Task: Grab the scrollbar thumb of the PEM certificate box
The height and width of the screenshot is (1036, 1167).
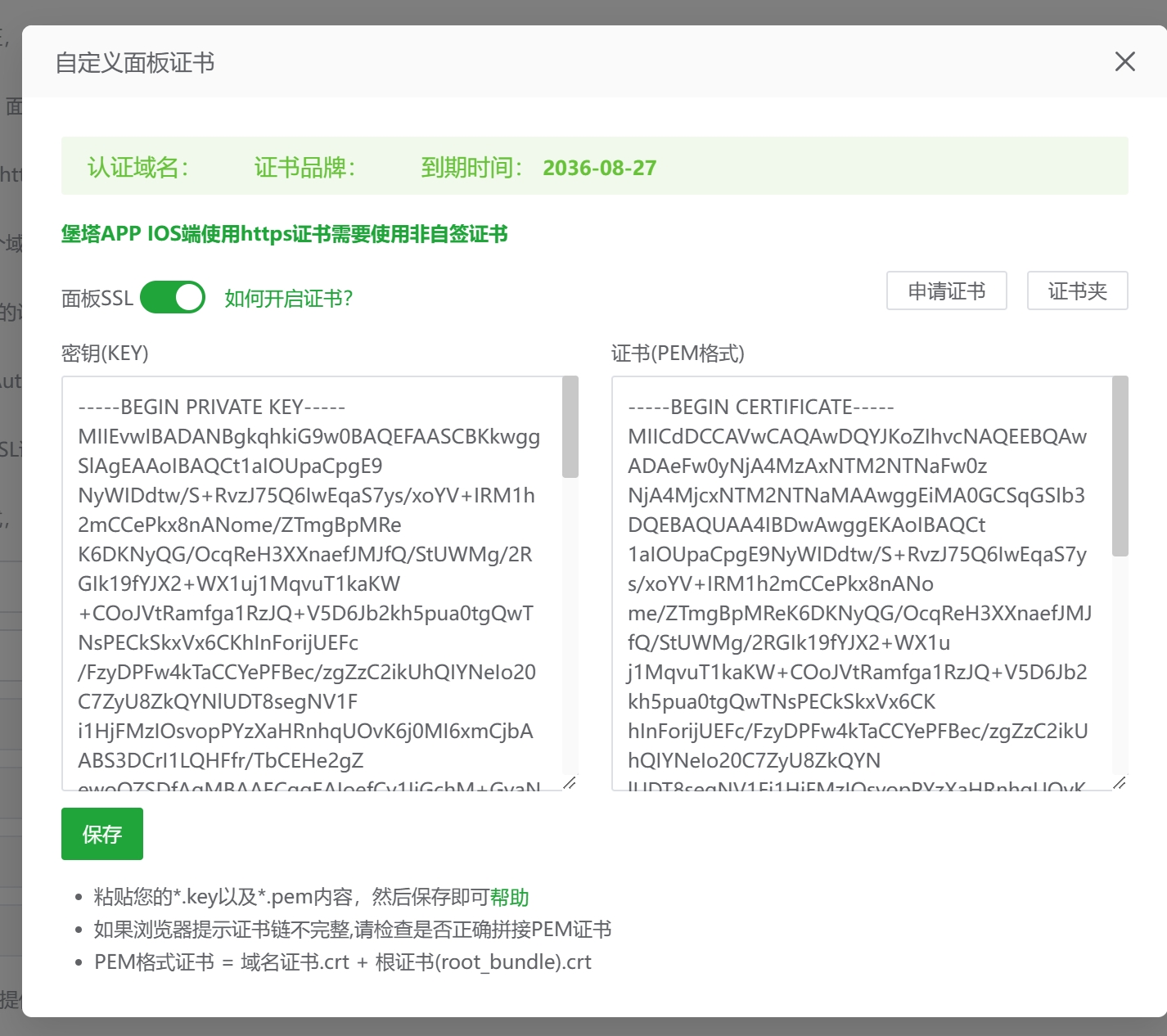Action: tap(1120, 466)
